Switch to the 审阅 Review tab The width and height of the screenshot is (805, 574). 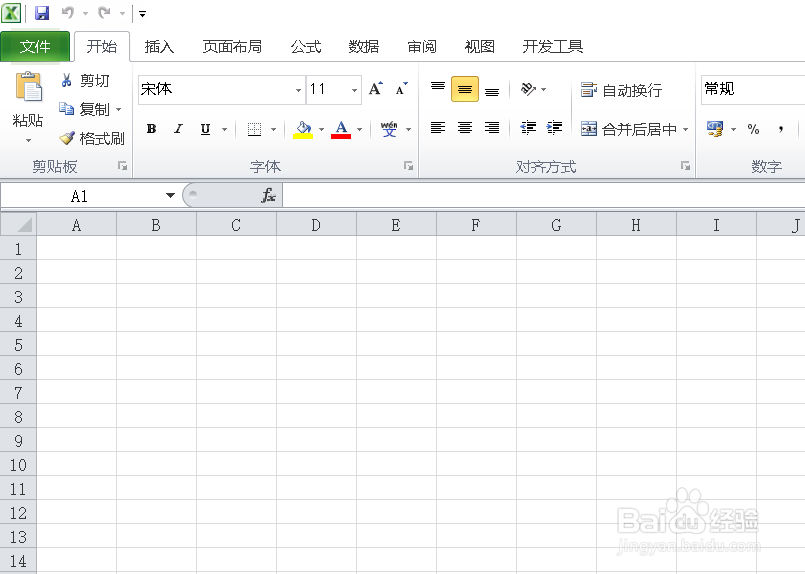[421, 47]
